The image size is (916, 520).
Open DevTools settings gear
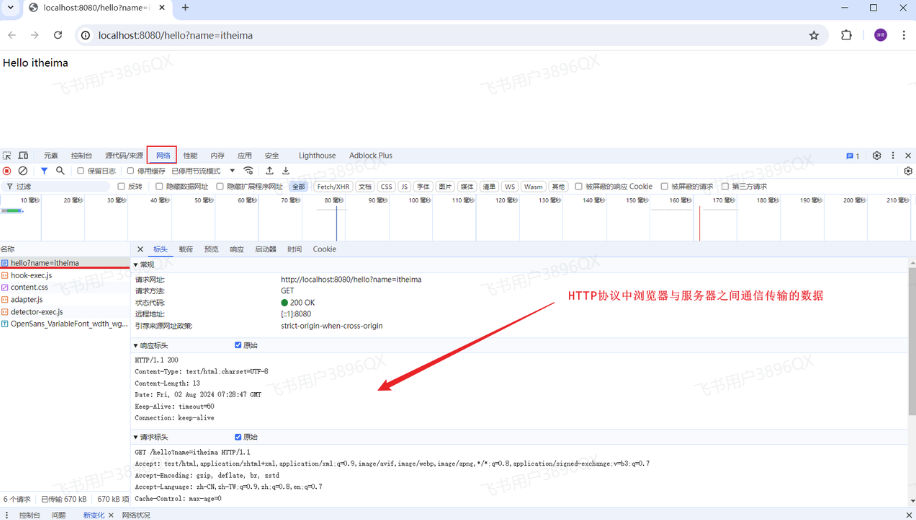coord(877,155)
